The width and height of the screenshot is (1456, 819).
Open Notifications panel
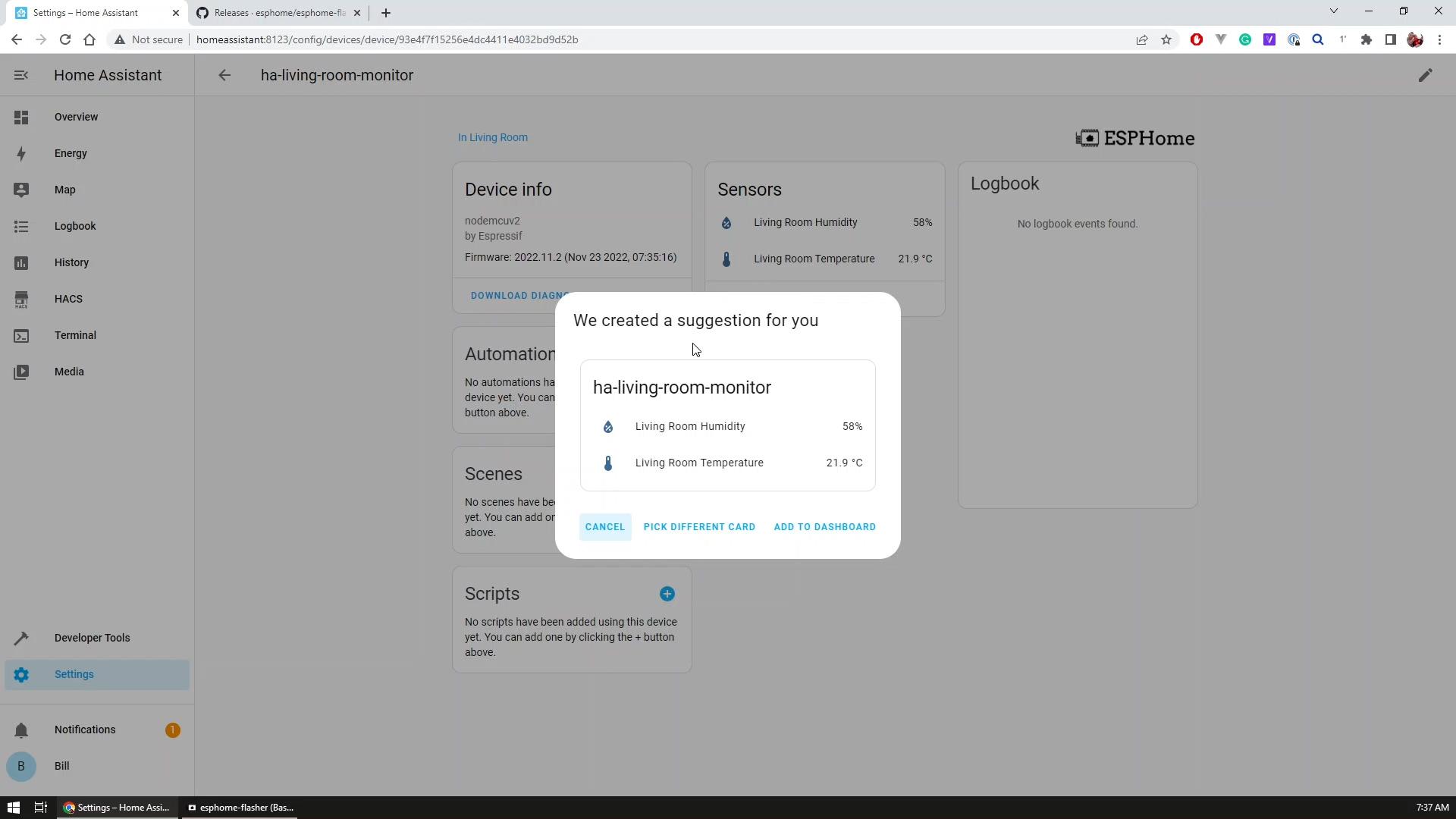click(85, 730)
